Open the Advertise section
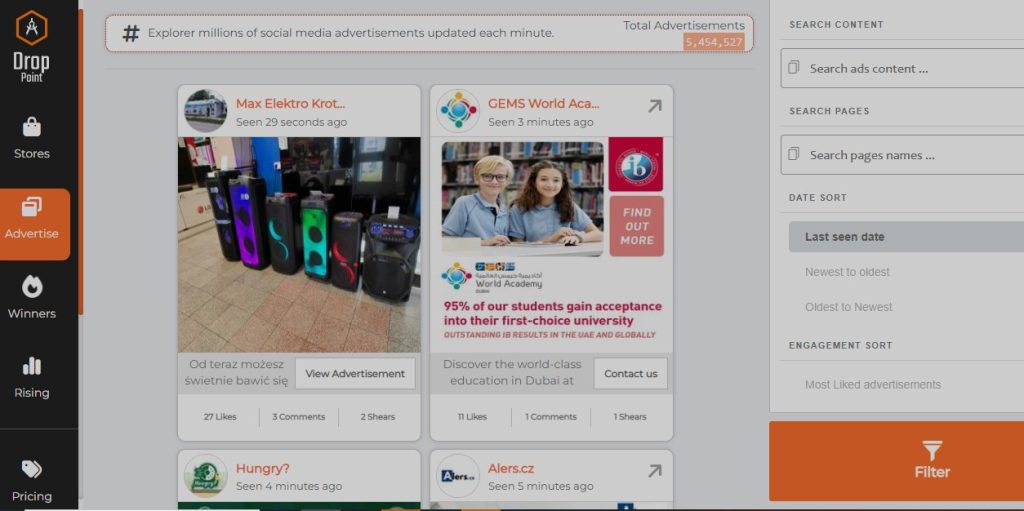 coord(35,224)
